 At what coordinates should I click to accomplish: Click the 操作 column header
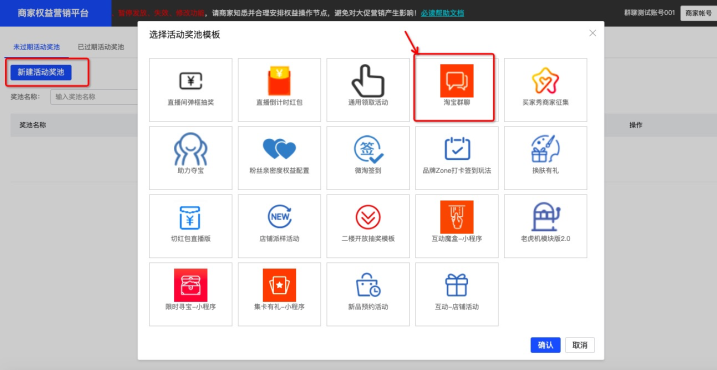click(636, 125)
